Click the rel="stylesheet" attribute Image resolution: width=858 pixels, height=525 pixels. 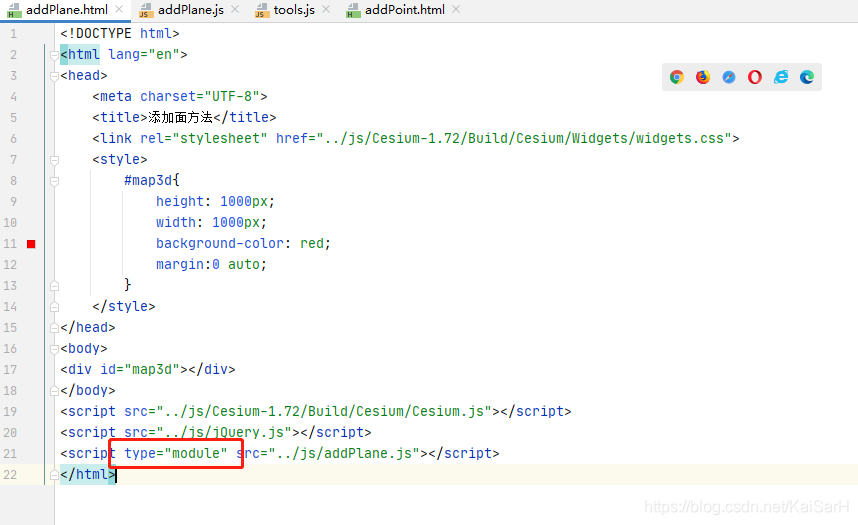(204, 139)
